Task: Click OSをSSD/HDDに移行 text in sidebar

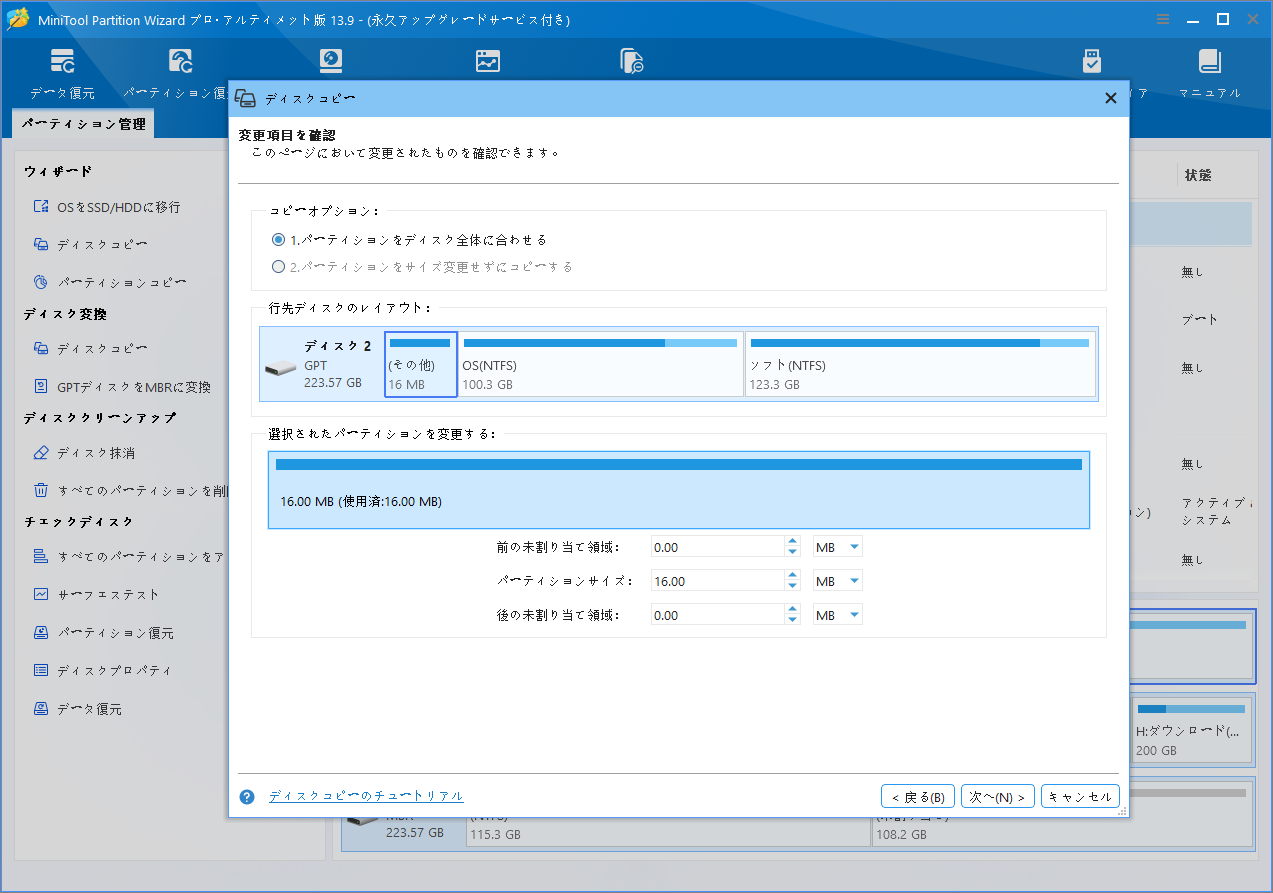Action: coord(119,207)
